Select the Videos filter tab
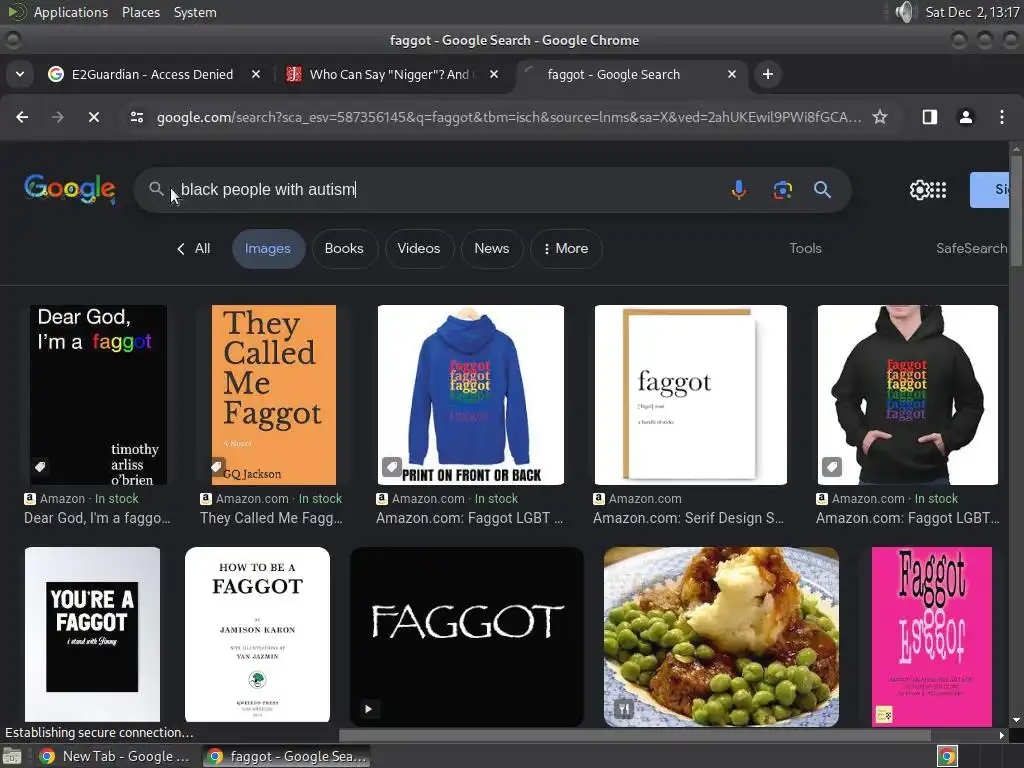1024x768 pixels. coord(419,248)
